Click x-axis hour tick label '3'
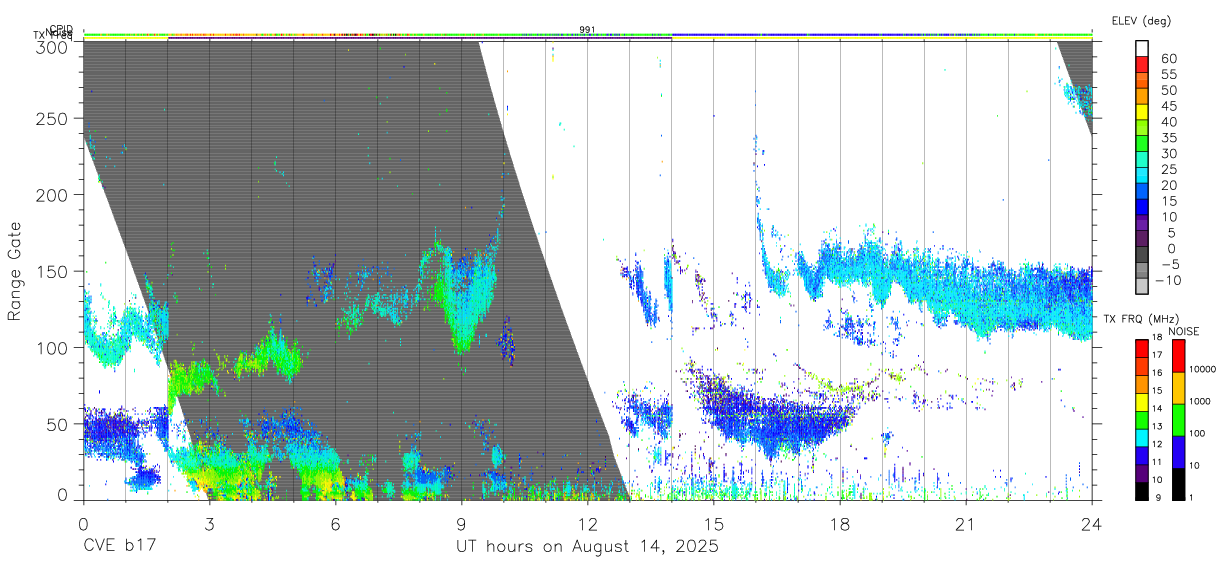Viewport: 1228px width, 567px height. tap(209, 525)
